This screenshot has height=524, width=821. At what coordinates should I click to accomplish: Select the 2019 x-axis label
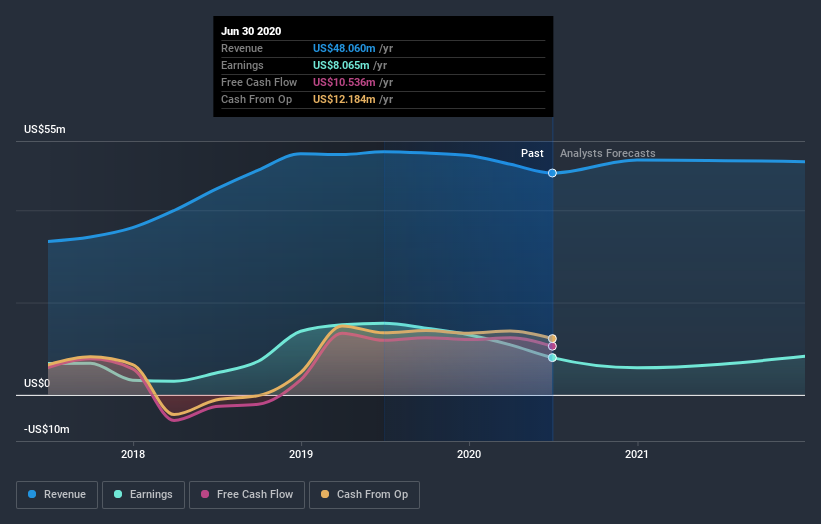tap(301, 454)
